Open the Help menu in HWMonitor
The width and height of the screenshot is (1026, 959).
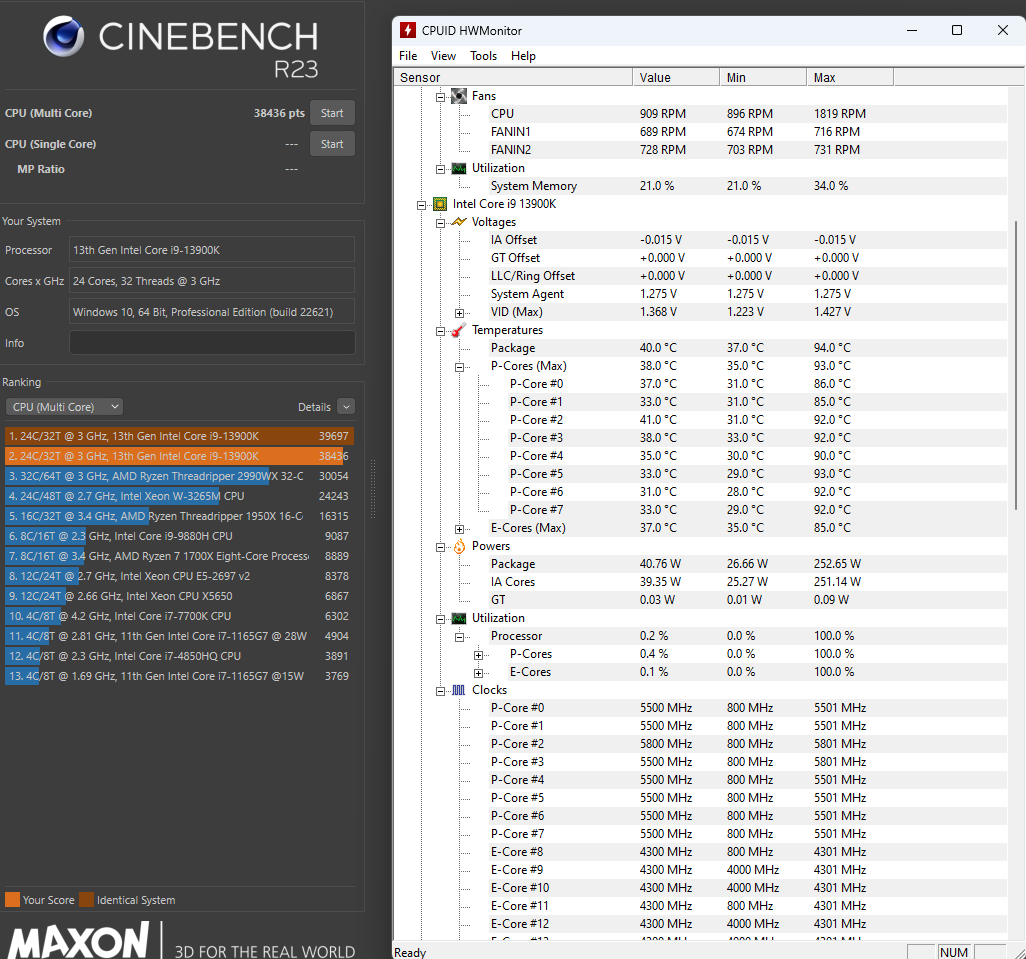[x=523, y=56]
